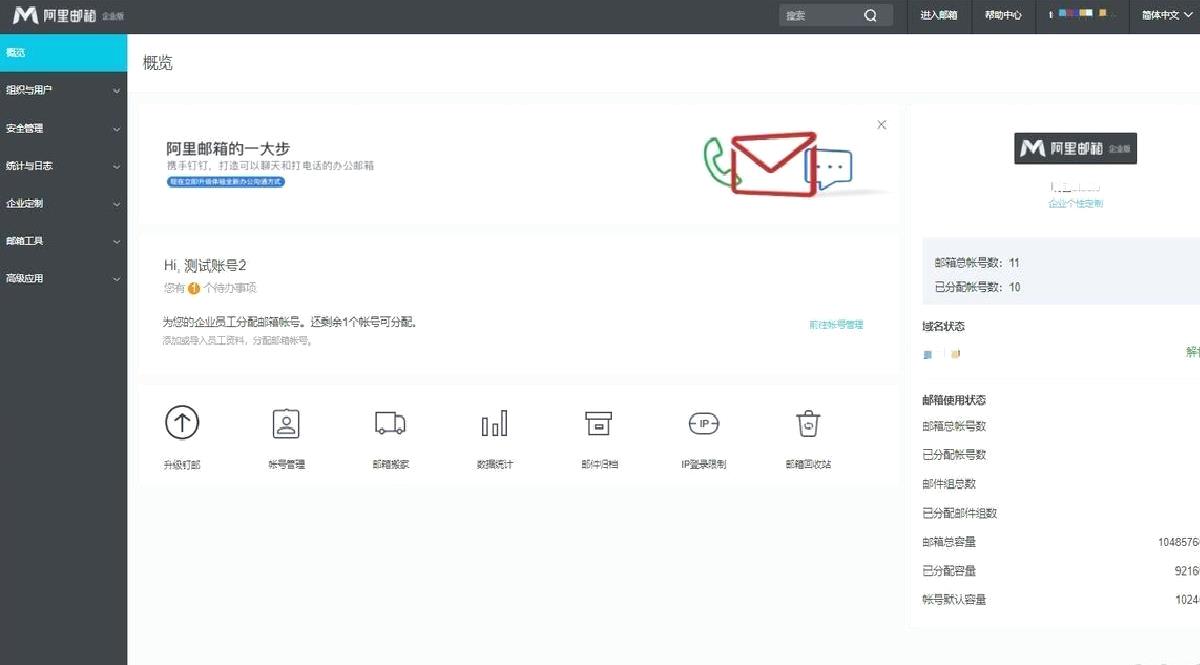Open 数据统计 bar chart icon

495,424
